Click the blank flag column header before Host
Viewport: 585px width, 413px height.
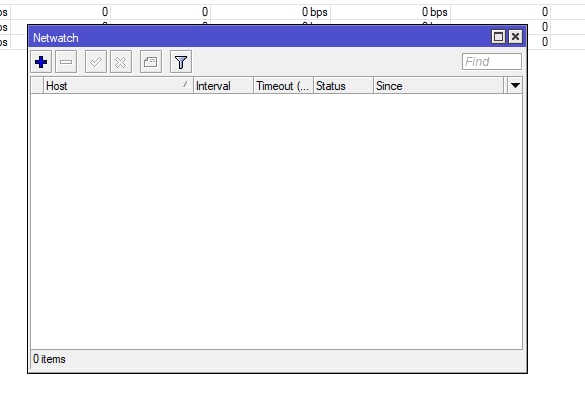pos(37,86)
